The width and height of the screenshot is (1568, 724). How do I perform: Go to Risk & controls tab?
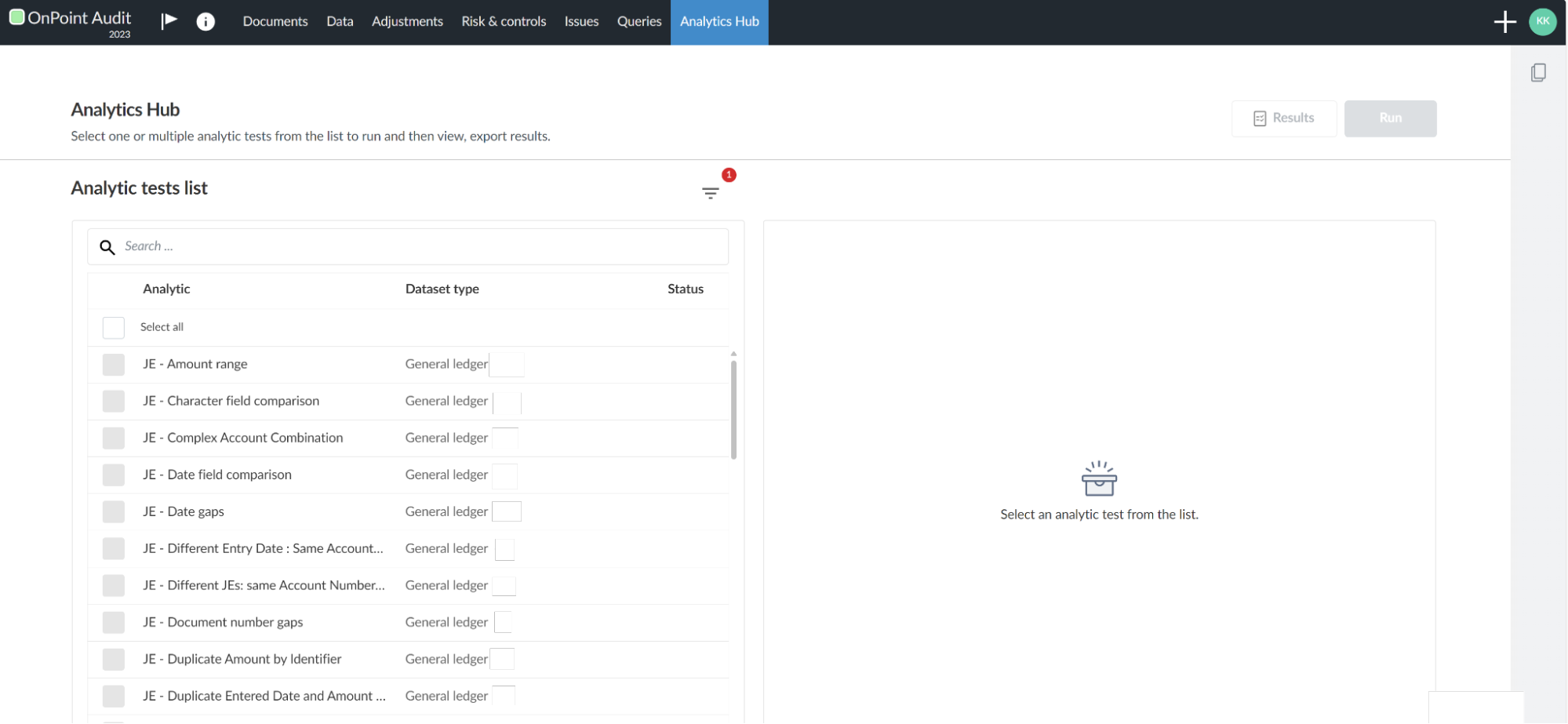[504, 22]
